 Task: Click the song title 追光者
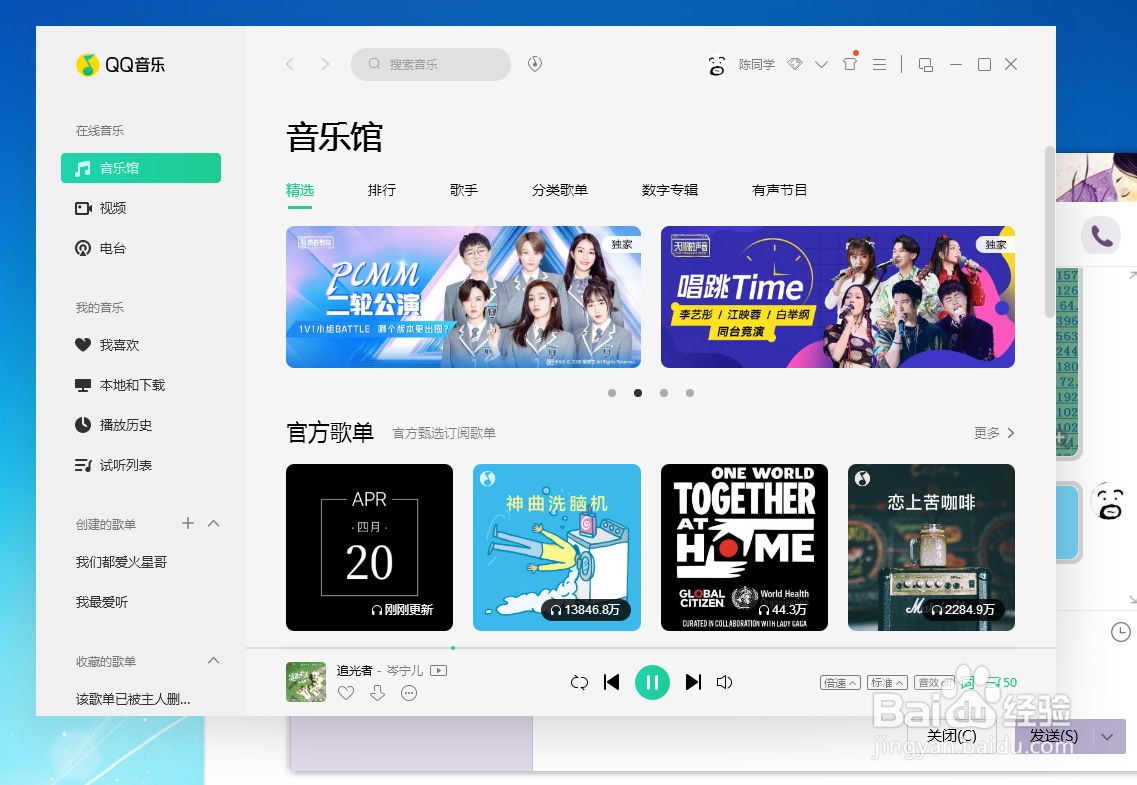coord(355,670)
